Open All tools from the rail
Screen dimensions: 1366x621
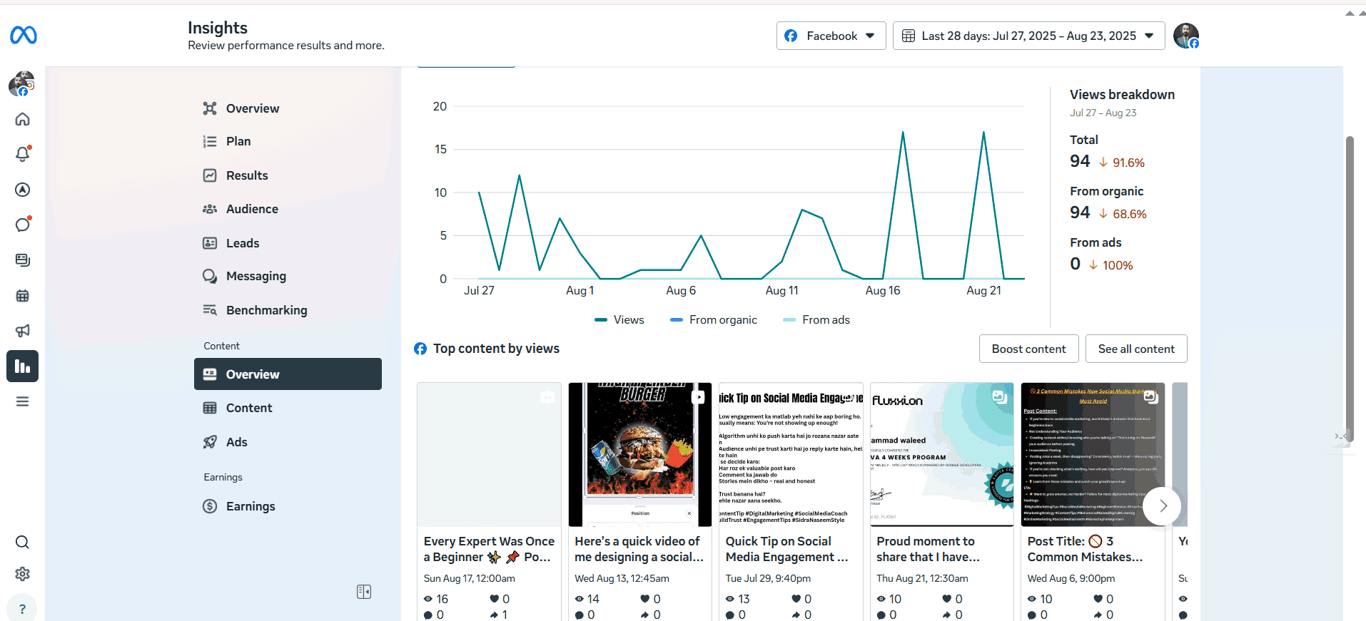click(22, 401)
